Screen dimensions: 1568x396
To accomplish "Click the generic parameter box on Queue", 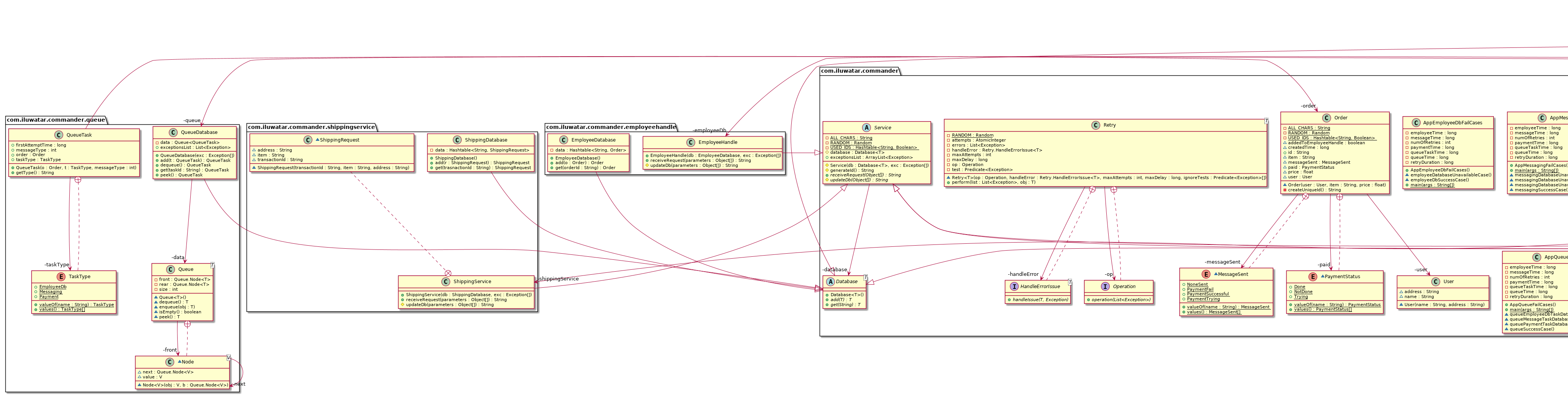I will (x=212, y=265).
